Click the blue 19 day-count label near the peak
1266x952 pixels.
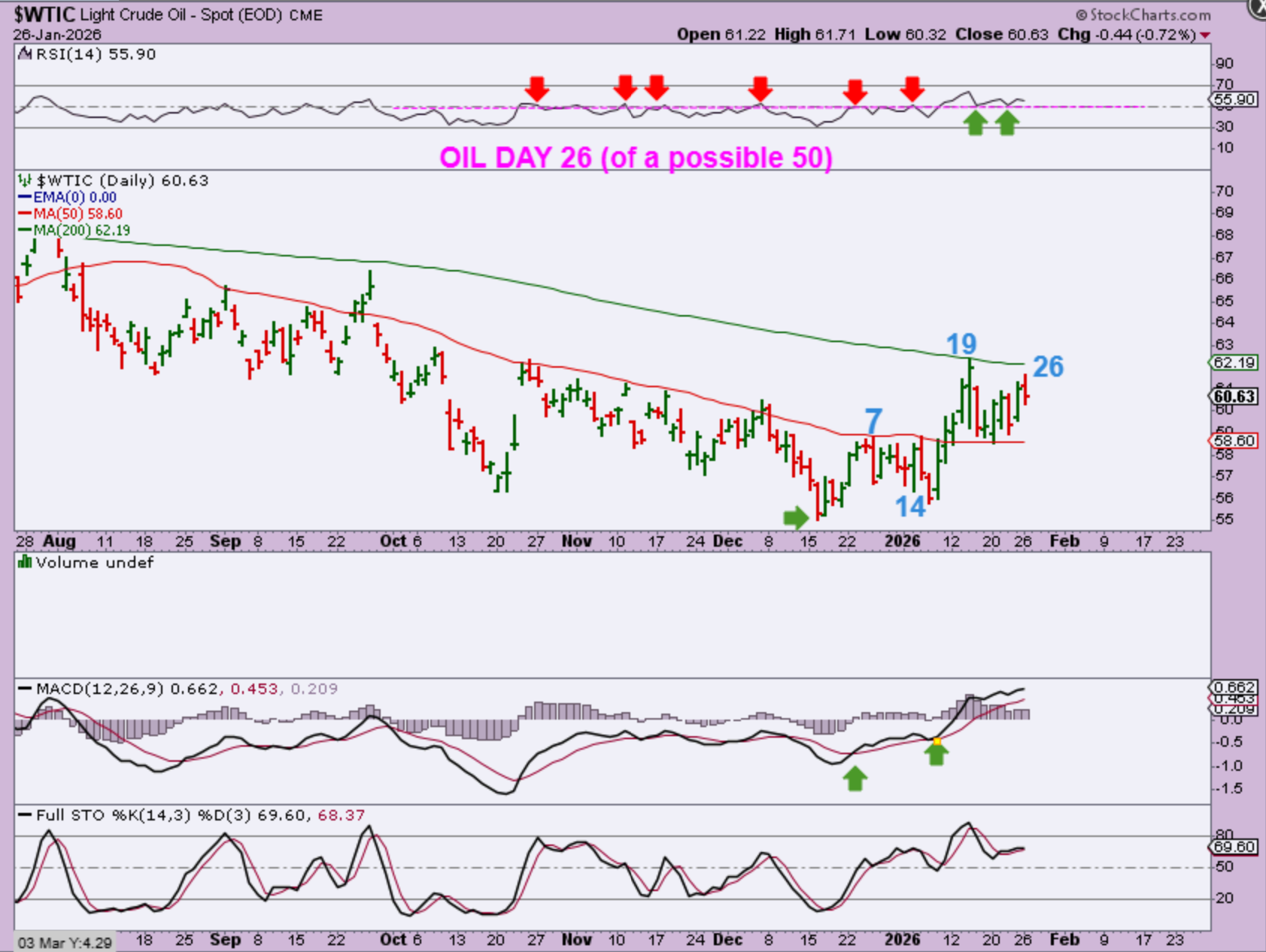pos(961,344)
